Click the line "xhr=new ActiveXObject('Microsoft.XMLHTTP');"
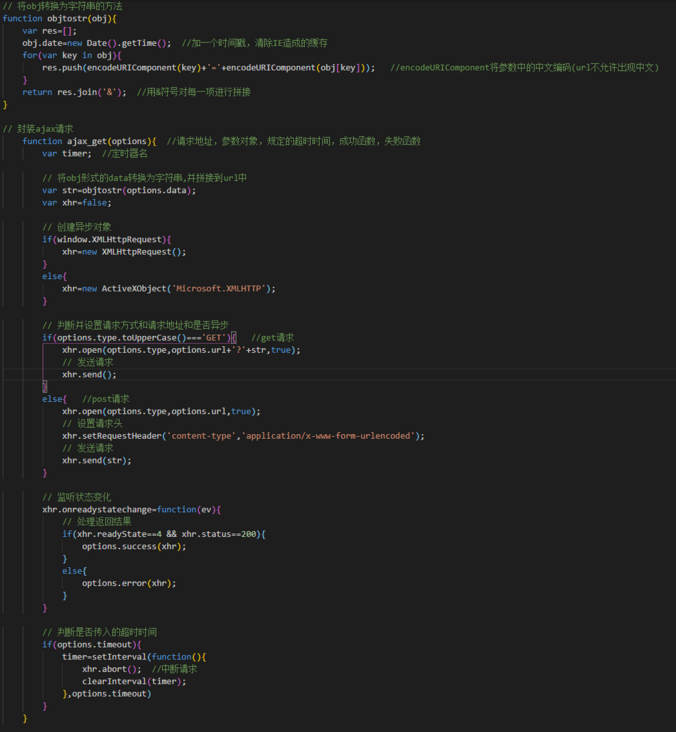 pyautogui.click(x=169, y=289)
